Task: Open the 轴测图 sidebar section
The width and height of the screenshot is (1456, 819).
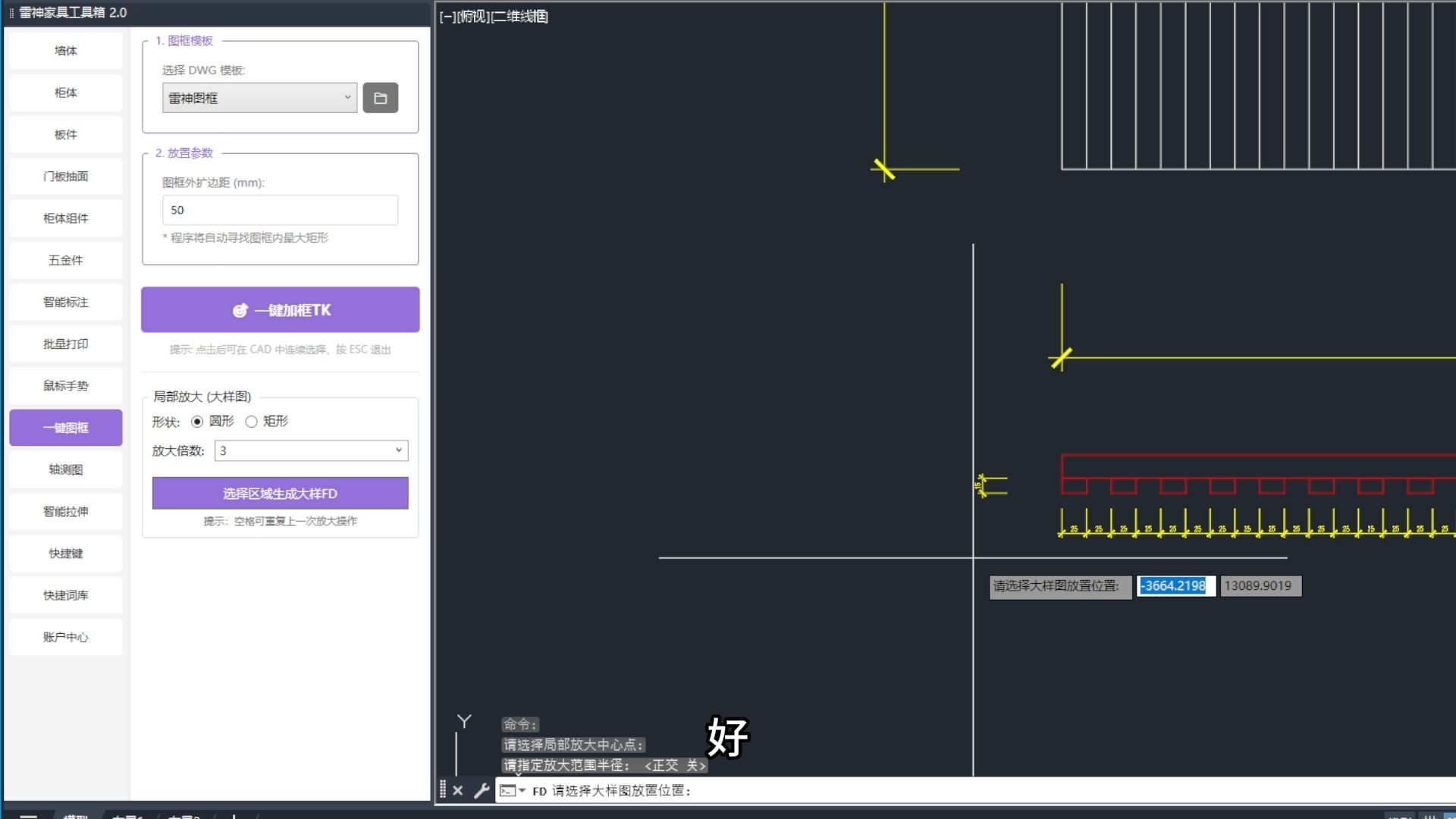Action: click(x=66, y=469)
